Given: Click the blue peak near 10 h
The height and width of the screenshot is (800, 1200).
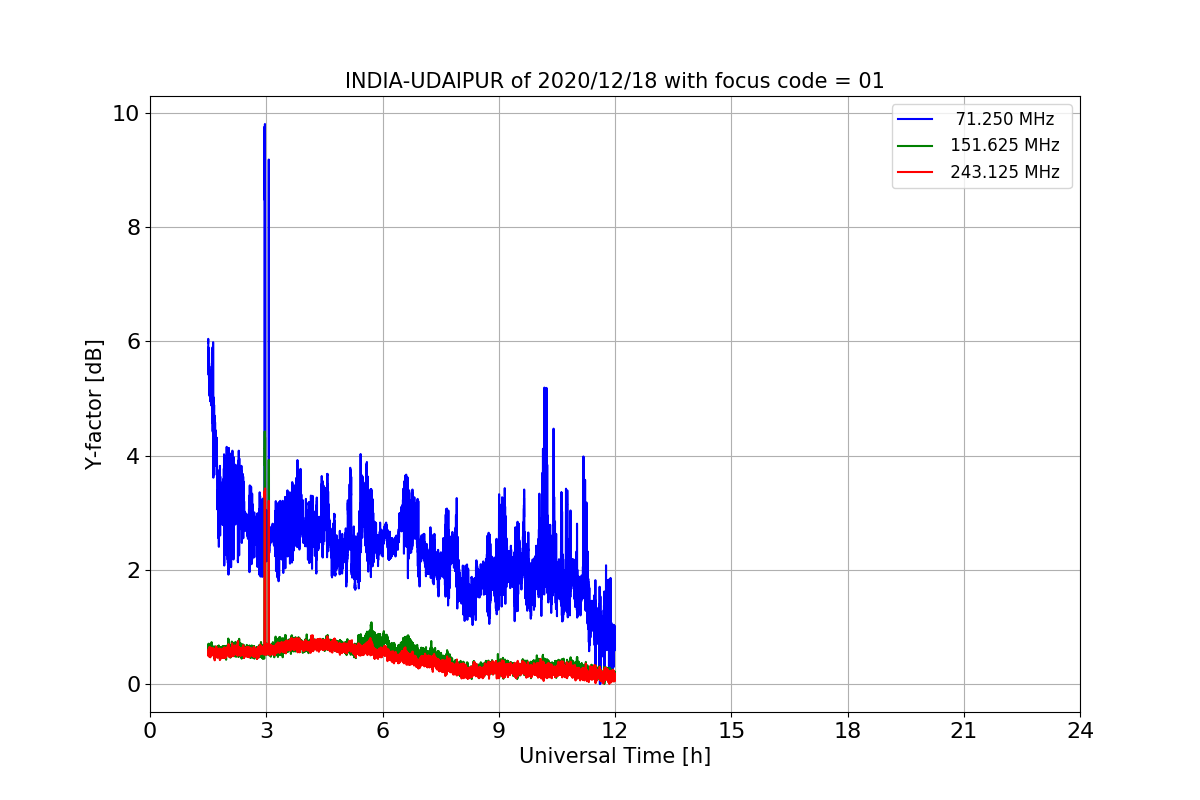Looking at the screenshot, I should (x=545, y=389).
